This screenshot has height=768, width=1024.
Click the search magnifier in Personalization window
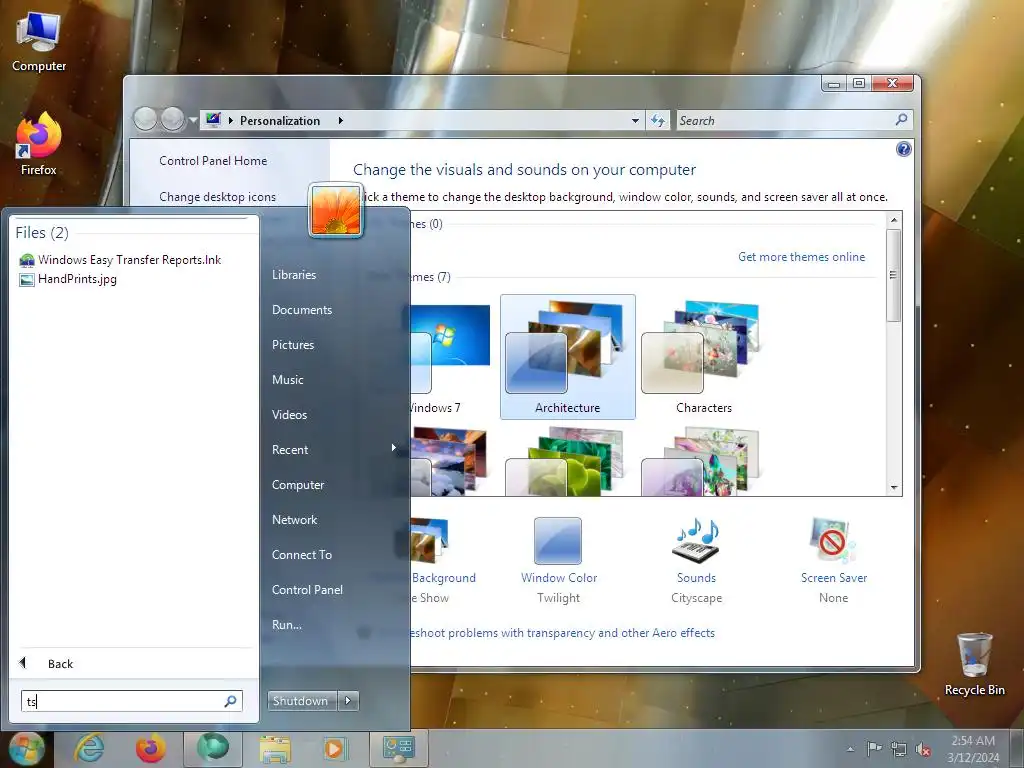point(901,120)
